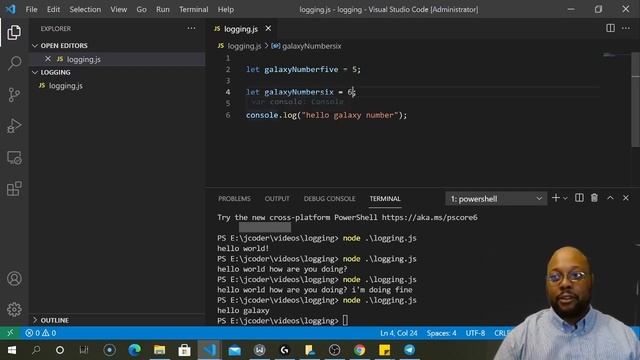
Task: Open the Selection menu
Action: pyautogui.click(x=85, y=9)
